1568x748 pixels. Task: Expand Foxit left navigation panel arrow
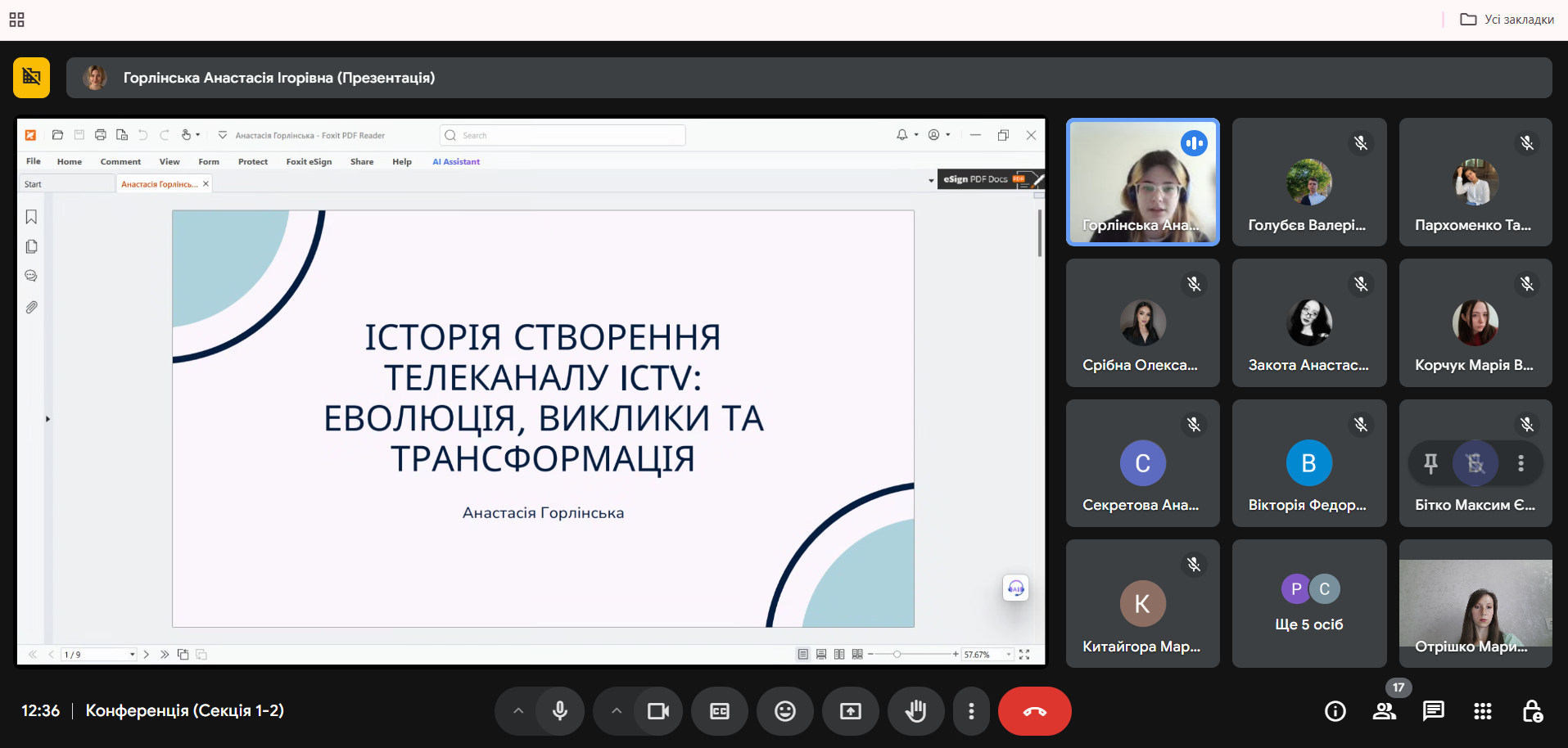47,419
